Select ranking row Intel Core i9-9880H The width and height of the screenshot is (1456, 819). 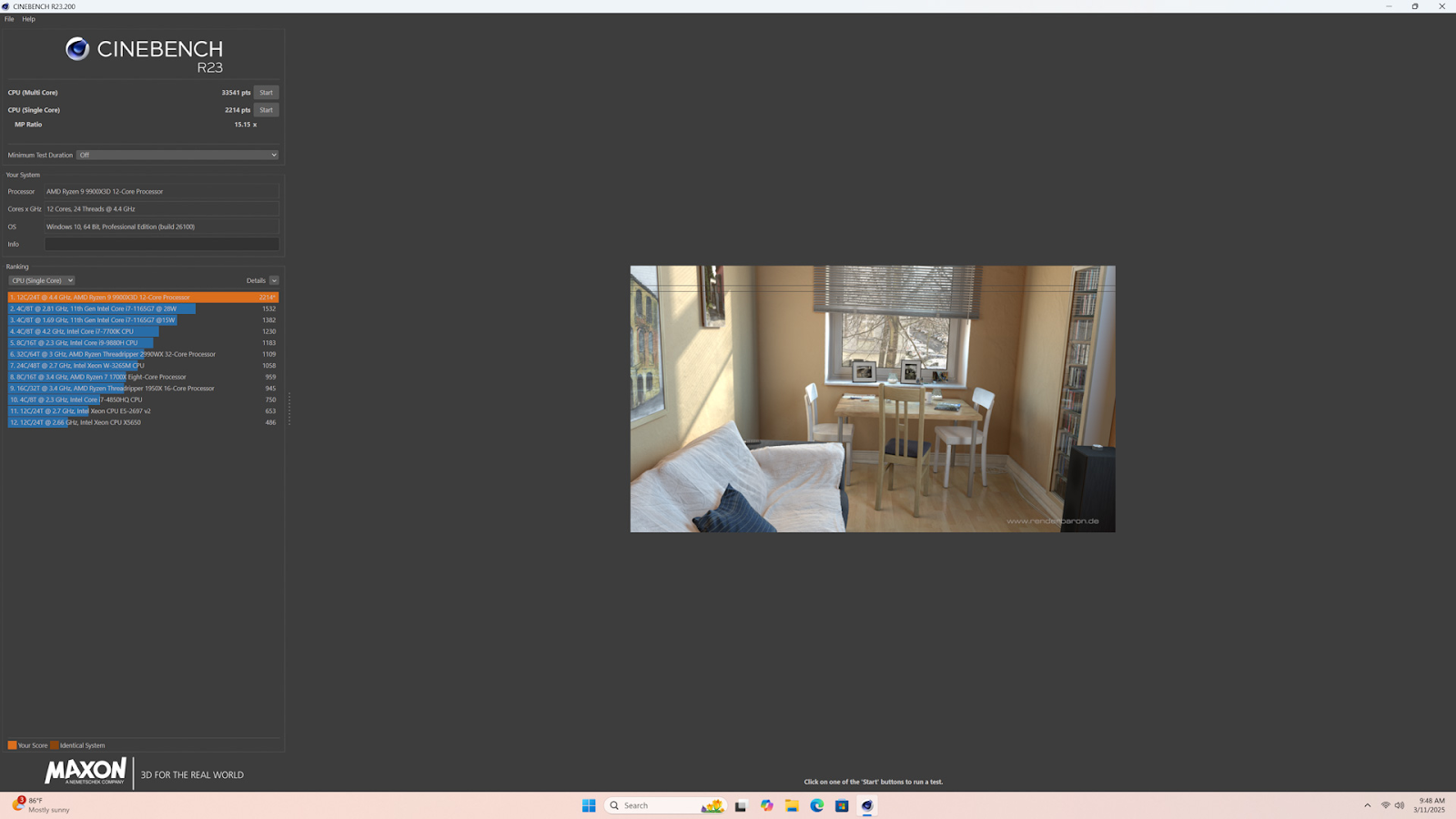point(143,343)
